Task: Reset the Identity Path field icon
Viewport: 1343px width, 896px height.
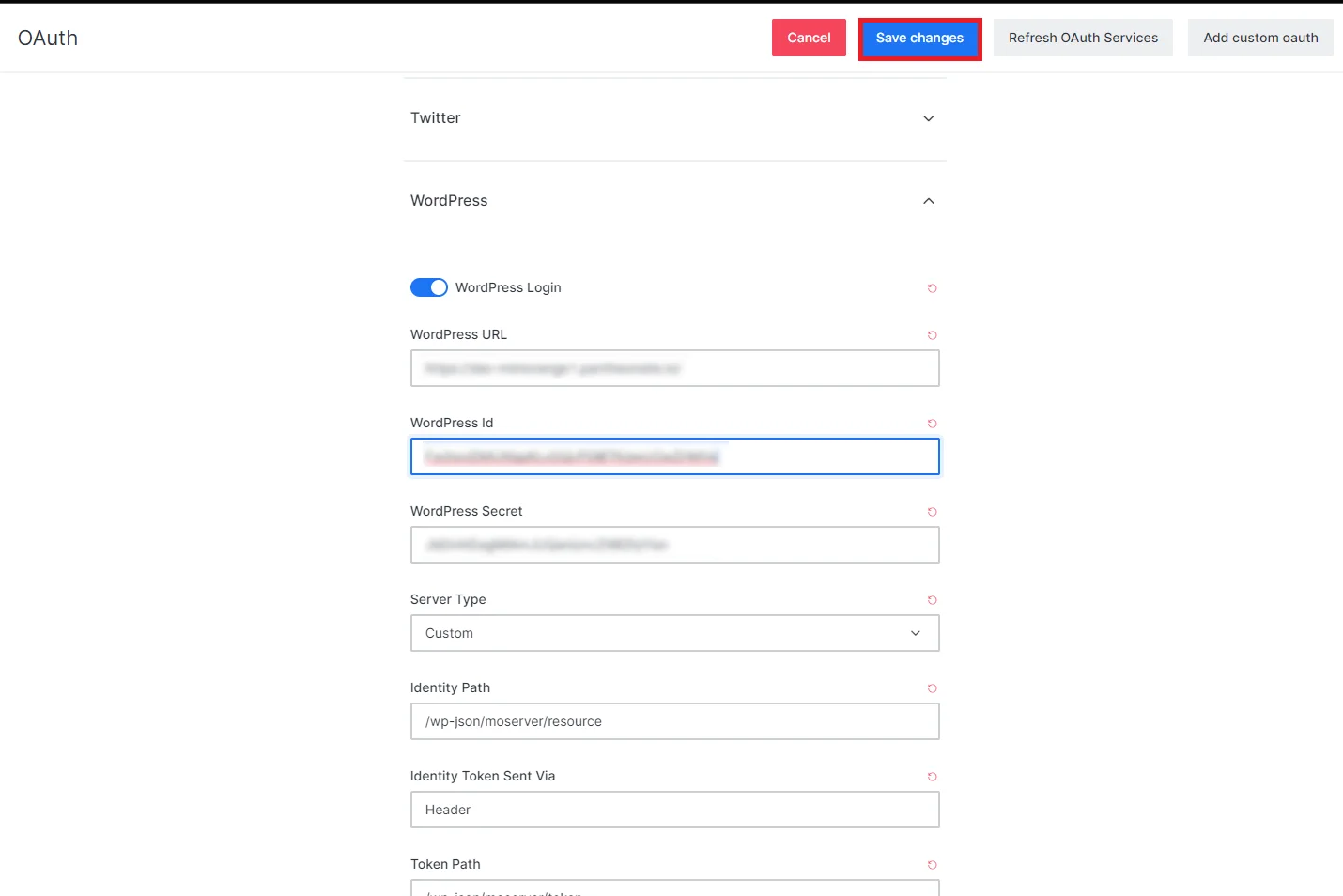Action: pyautogui.click(x=933, y=688)
